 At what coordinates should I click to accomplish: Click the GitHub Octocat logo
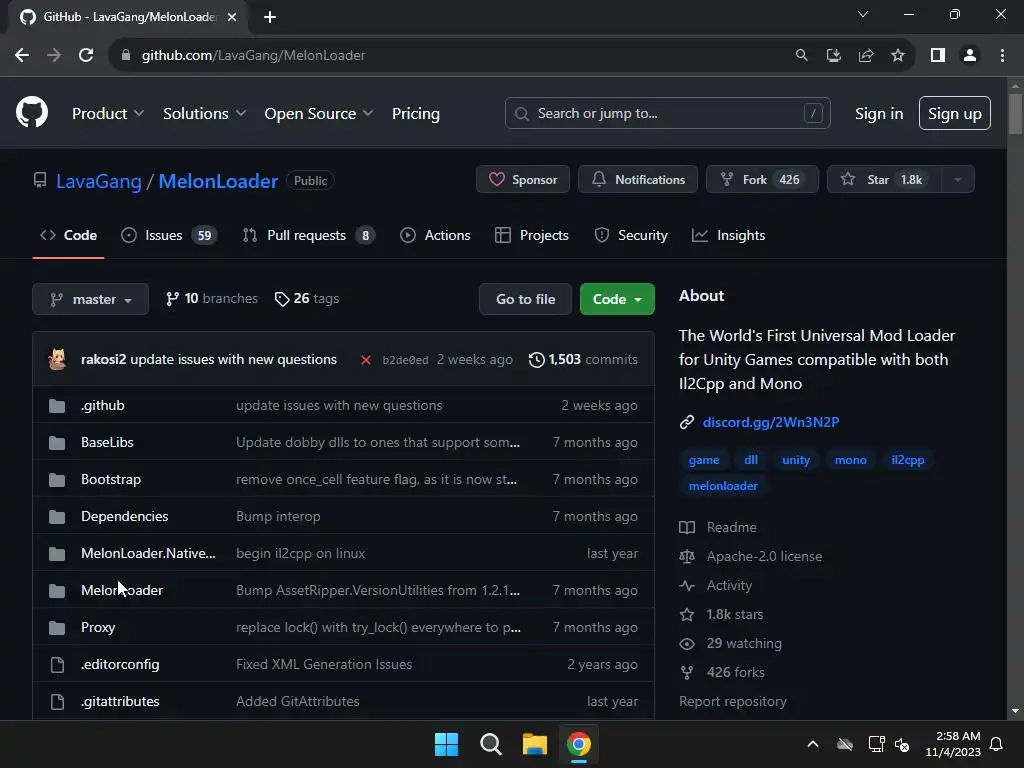pyautogui.click(x=32, y=112)
